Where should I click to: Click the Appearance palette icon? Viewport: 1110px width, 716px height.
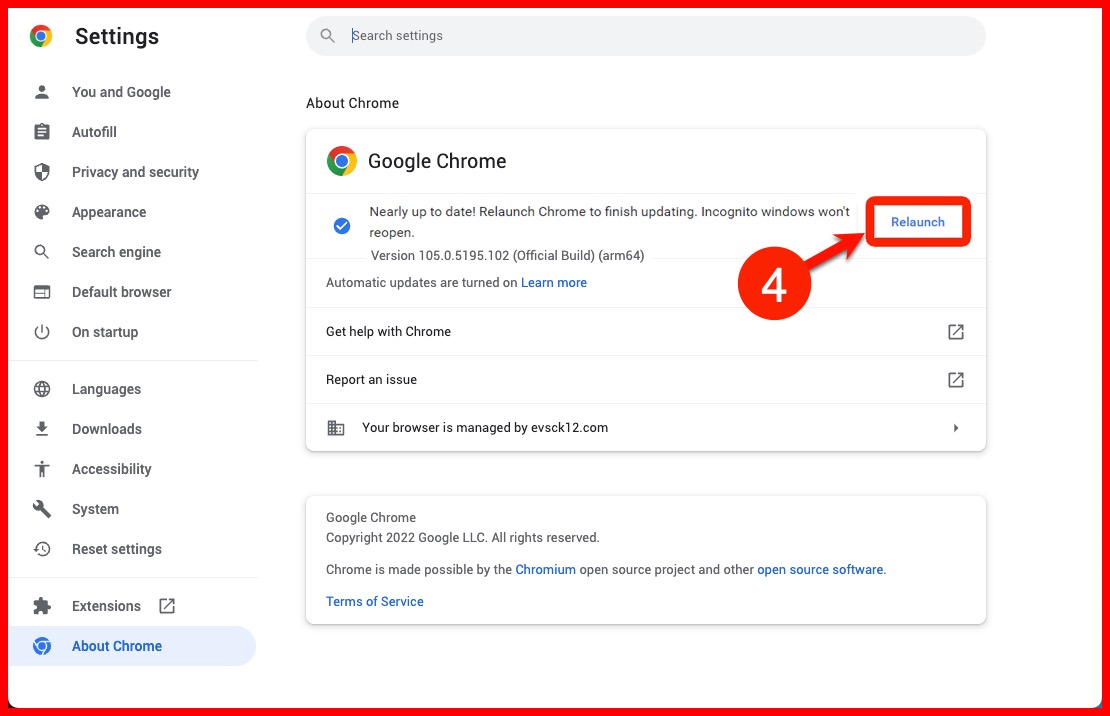pyautogui.click(x=42, y=212)
